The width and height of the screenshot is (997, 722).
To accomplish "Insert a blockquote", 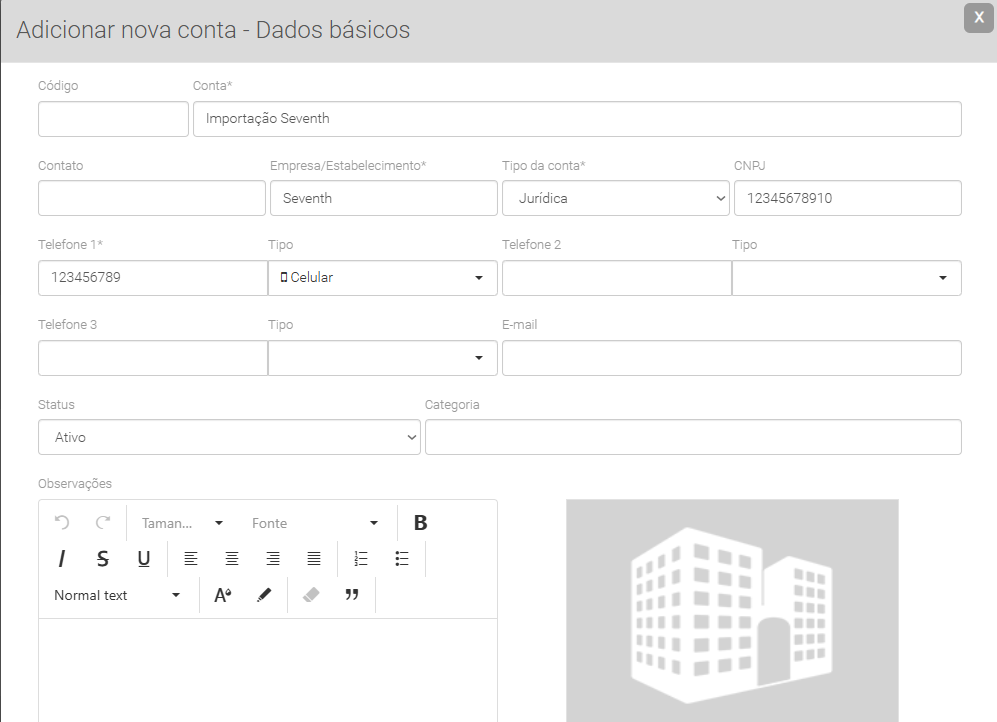I will (x=352, y=595).
